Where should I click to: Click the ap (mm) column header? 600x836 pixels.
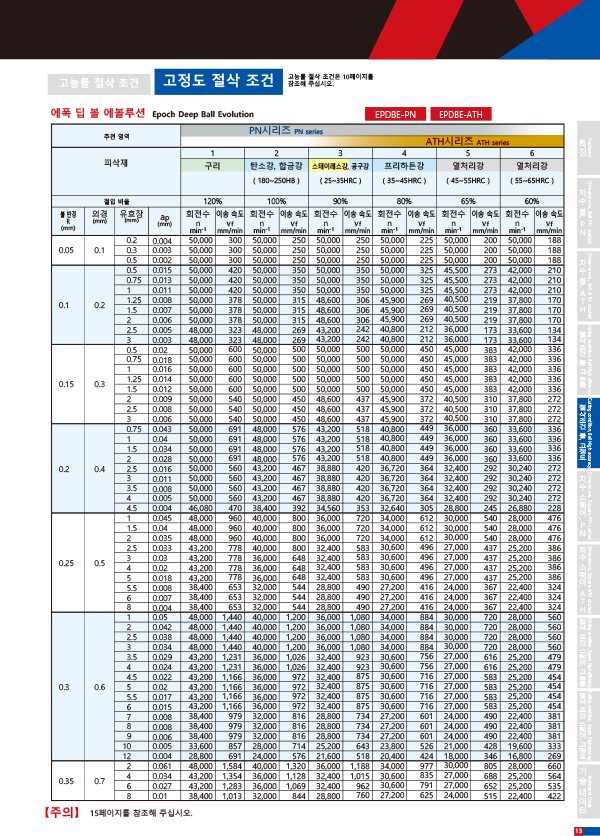click(165, 221)
